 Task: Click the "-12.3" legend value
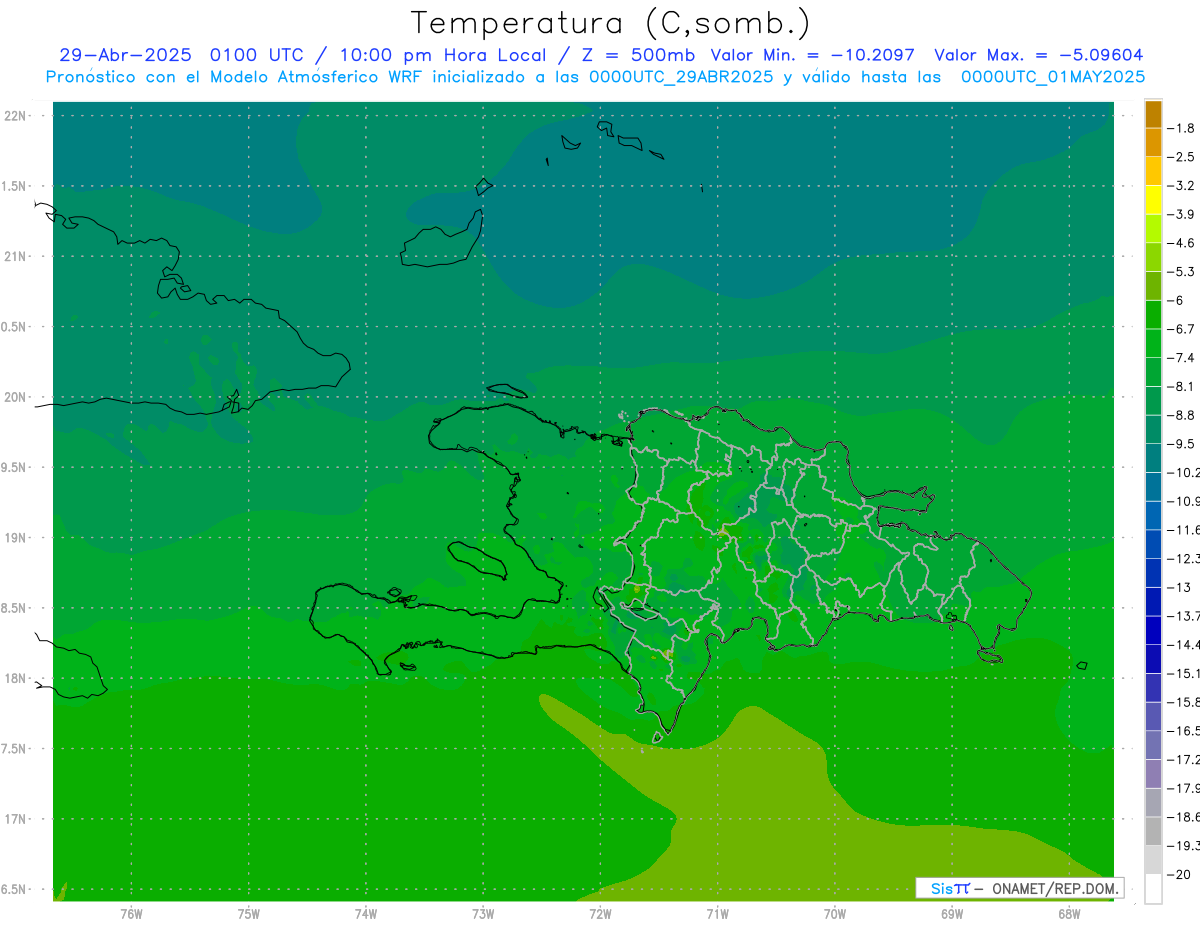pyautogui.click(x=1183, y=559)
